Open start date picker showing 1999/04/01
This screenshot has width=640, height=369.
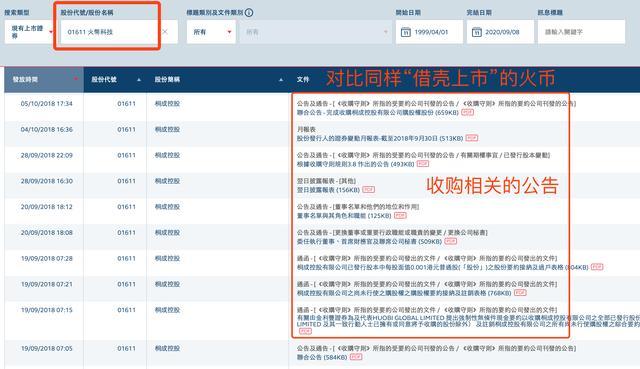(429, 32)
